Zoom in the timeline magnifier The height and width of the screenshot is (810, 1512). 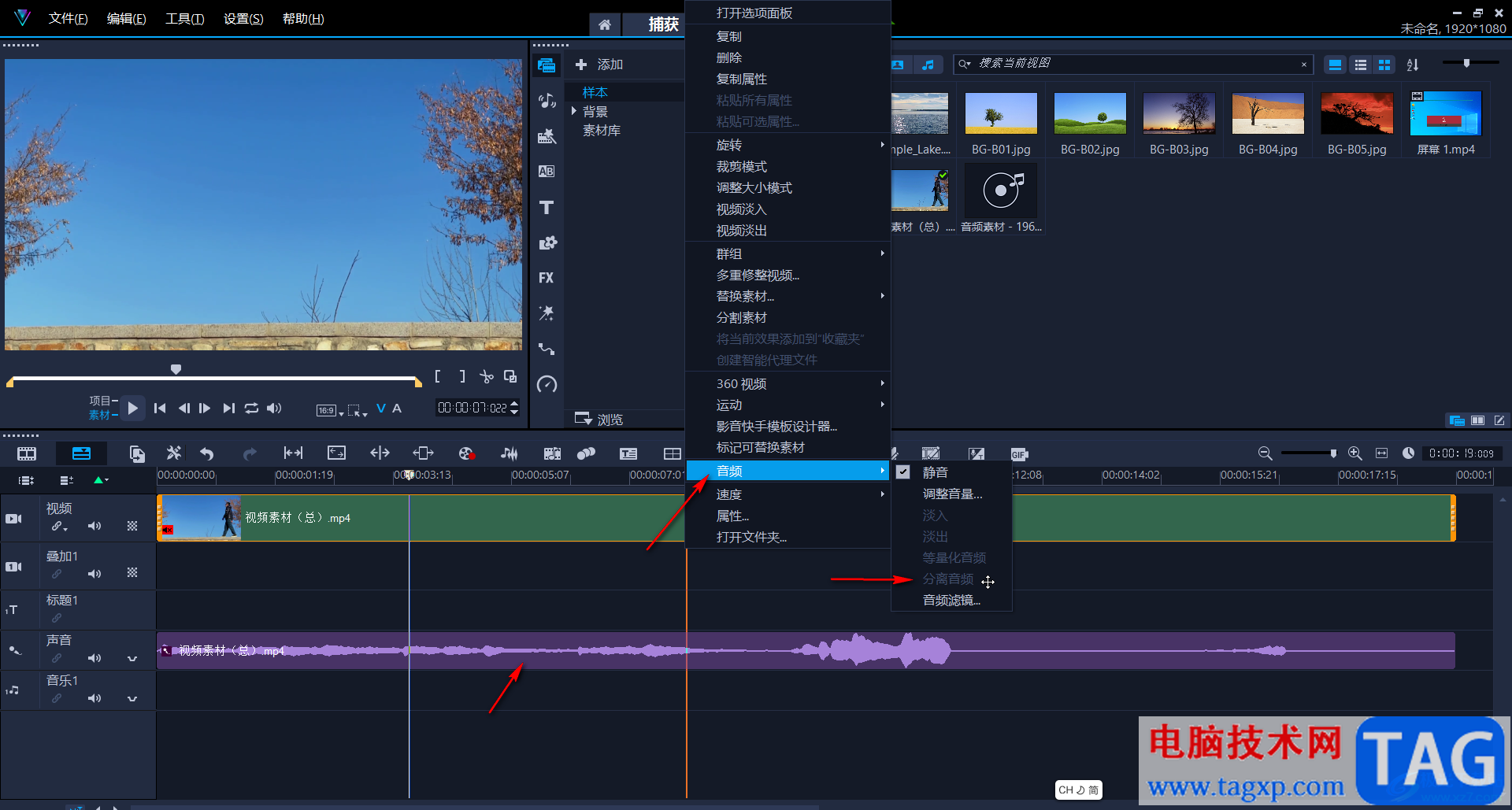tap(1354, 453)
